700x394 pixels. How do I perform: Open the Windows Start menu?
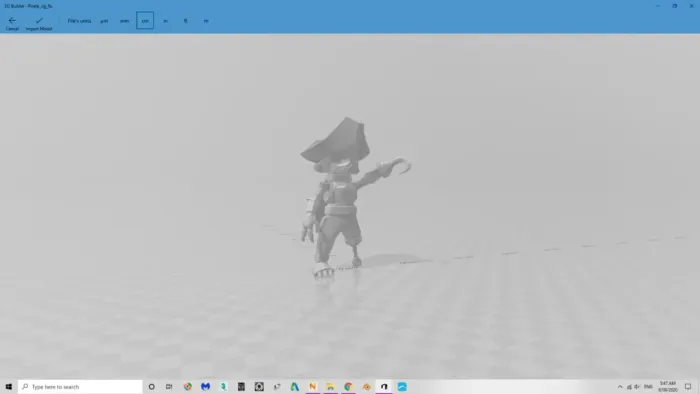click(x=8, y=387)
